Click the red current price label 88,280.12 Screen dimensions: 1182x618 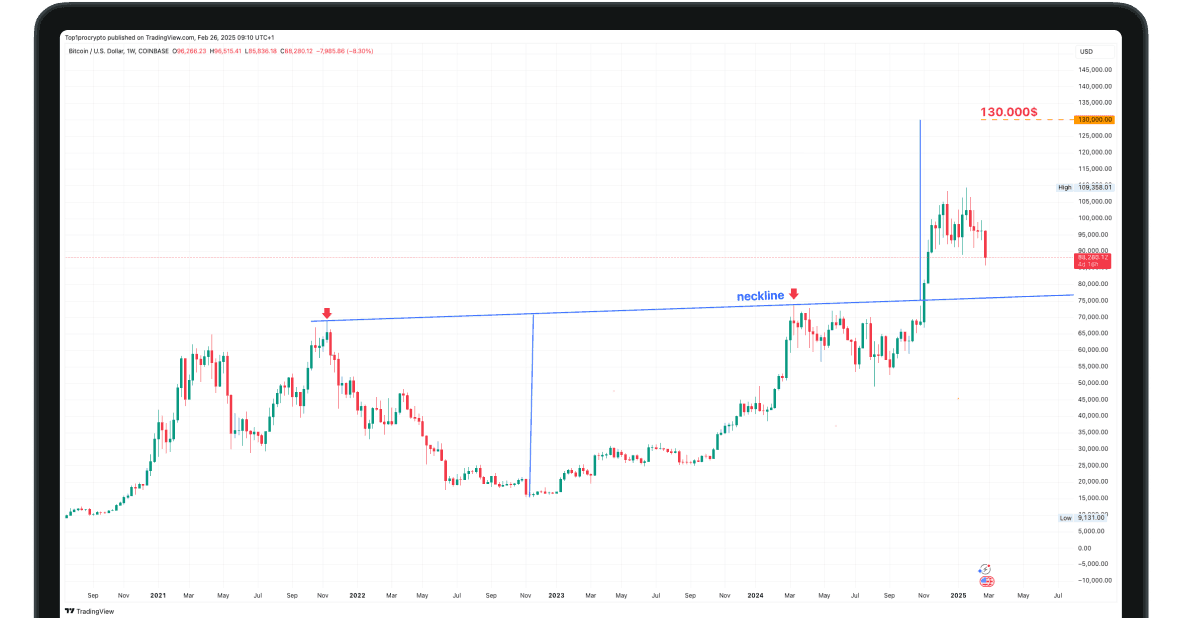(1092, 261)
